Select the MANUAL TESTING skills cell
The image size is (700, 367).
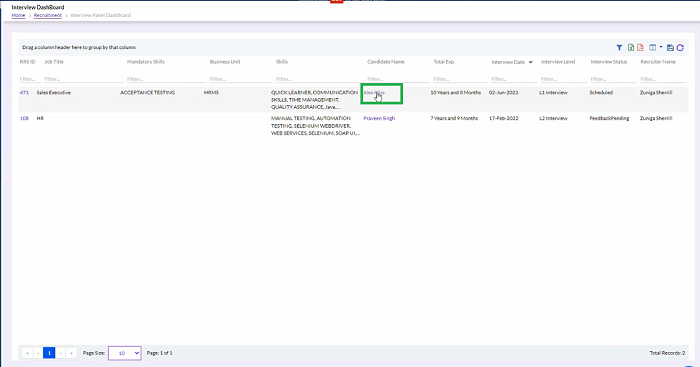[315, 125]
